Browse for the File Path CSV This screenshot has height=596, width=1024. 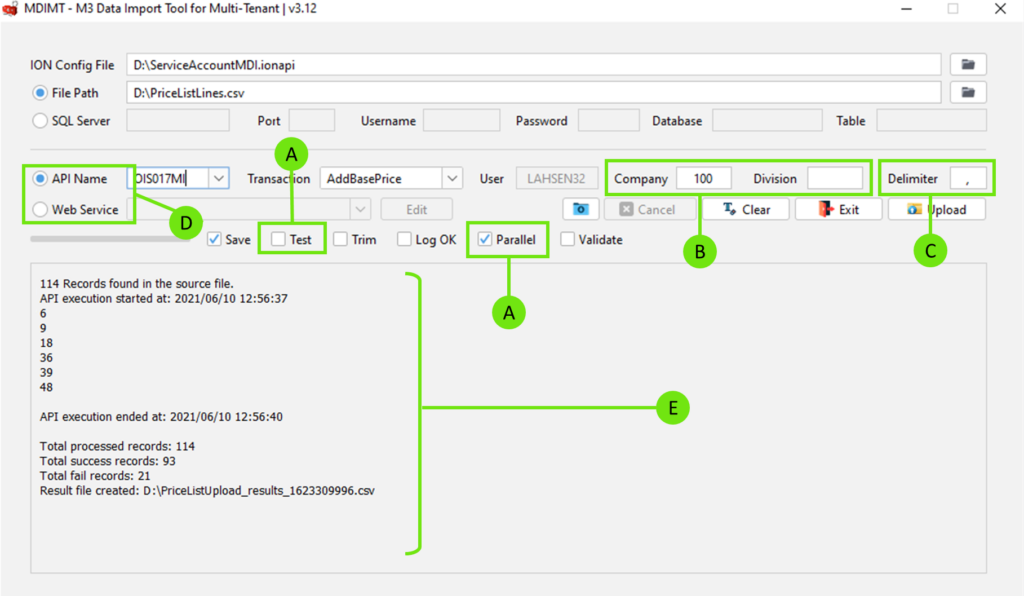(966, 91)
